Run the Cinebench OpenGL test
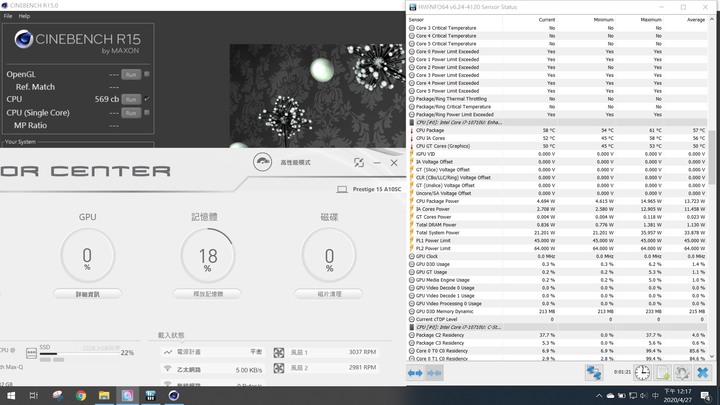The height and width of the screenshot is (405, 720). coord(131,74)
